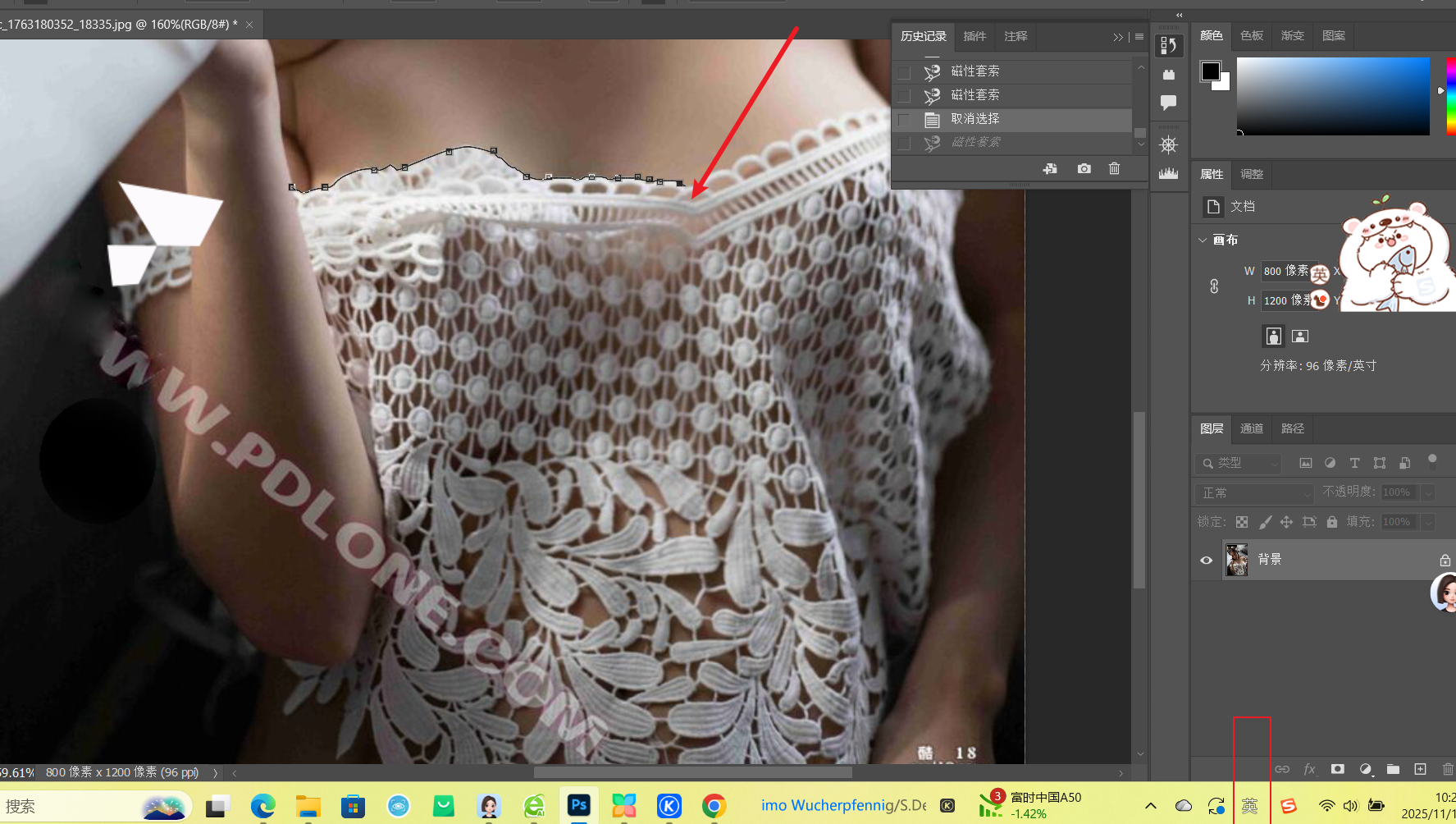Add a layer mask
This screenshot has width=1456, height=824.
pyautogui.click(x=1337, y=769)
